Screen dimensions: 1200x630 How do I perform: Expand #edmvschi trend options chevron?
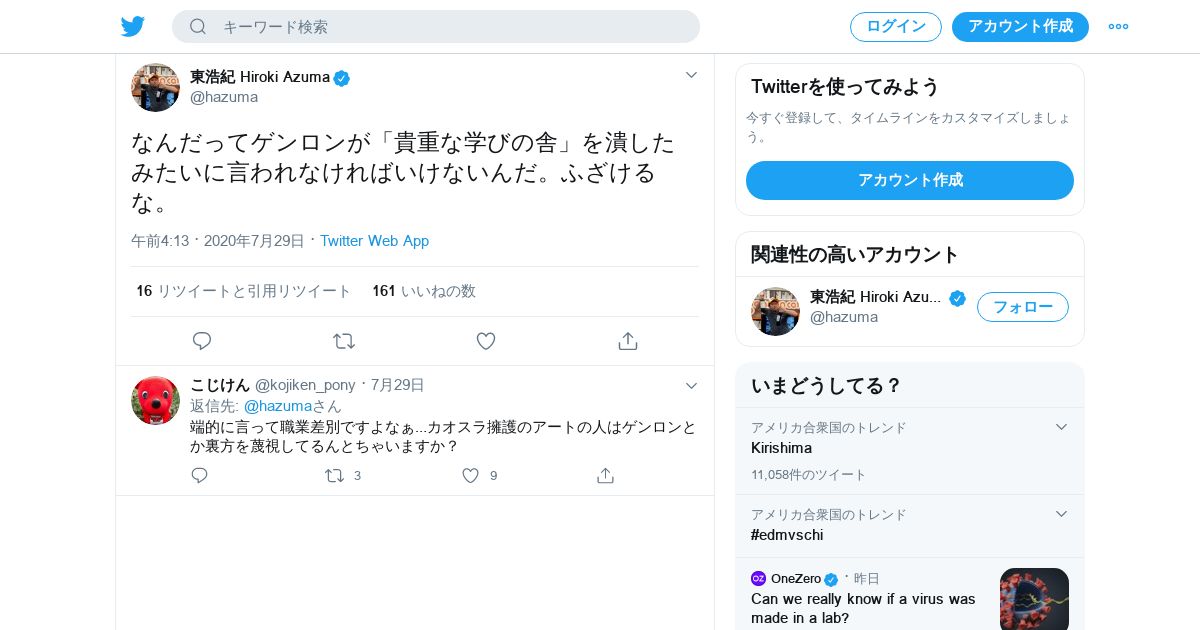tap(1061, 514)
